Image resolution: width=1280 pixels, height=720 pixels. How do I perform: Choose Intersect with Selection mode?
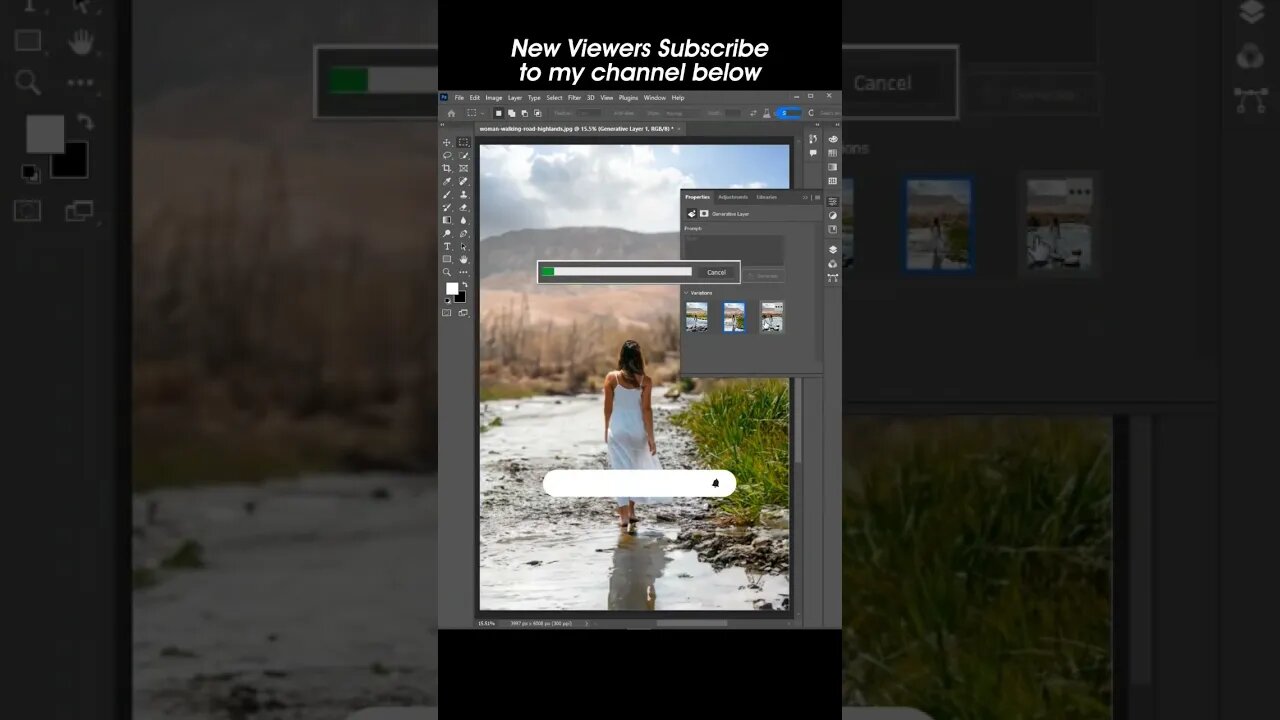(537, 113)
